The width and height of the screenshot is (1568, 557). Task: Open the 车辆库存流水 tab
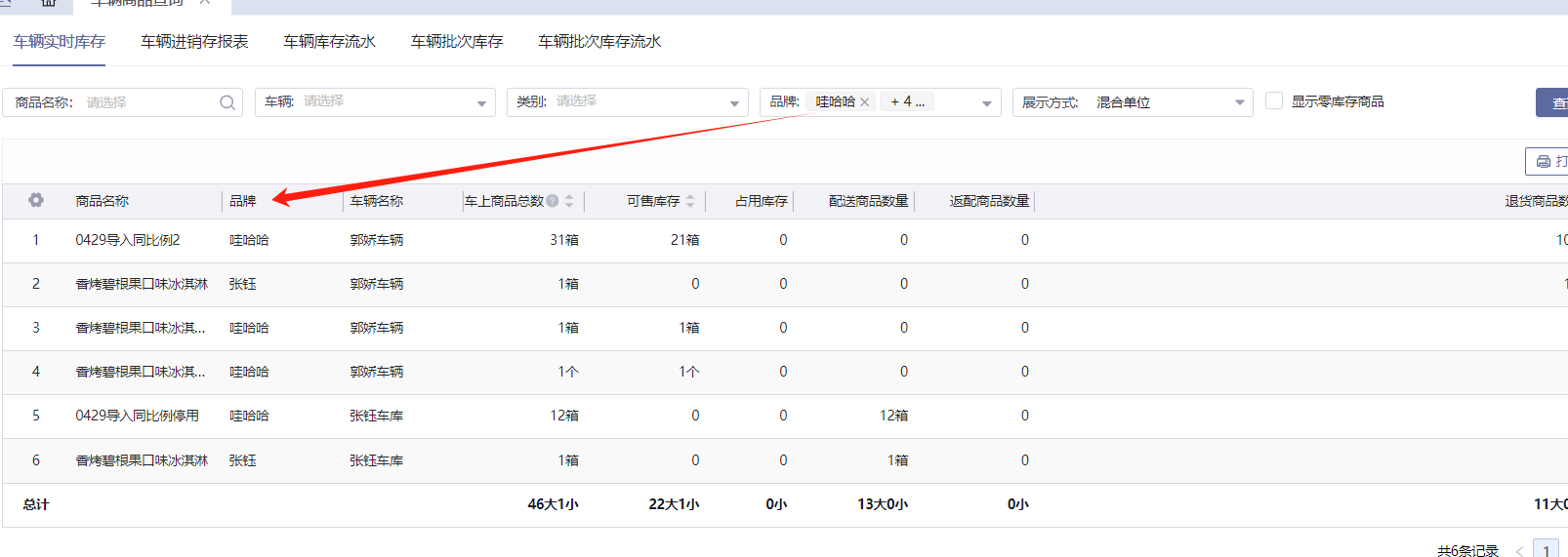(329, 41)
